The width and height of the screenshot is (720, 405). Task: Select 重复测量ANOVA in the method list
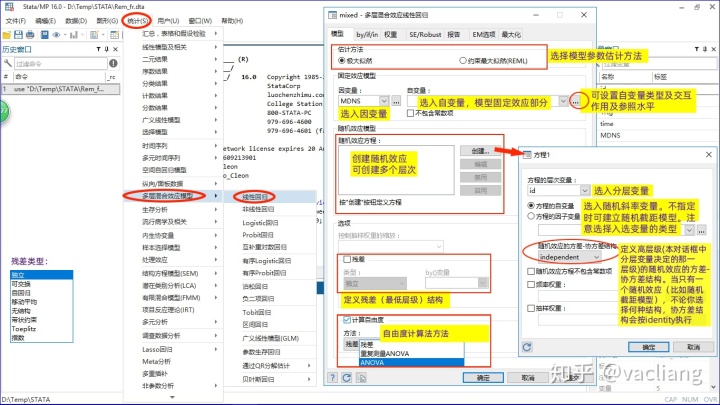411,354
